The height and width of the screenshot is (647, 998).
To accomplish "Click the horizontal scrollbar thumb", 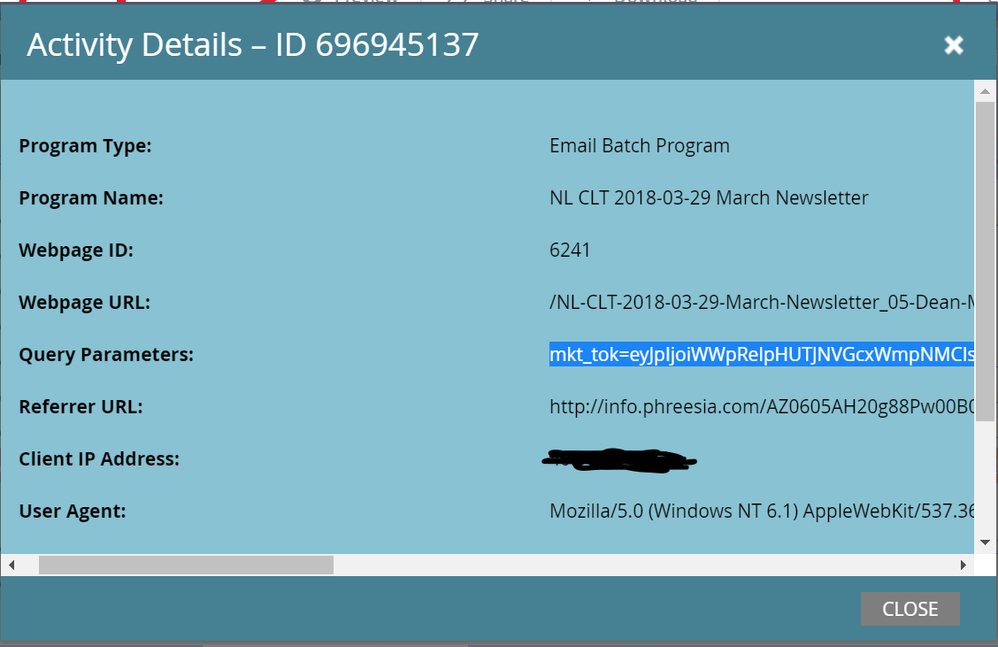I will [x=185, y=565].
